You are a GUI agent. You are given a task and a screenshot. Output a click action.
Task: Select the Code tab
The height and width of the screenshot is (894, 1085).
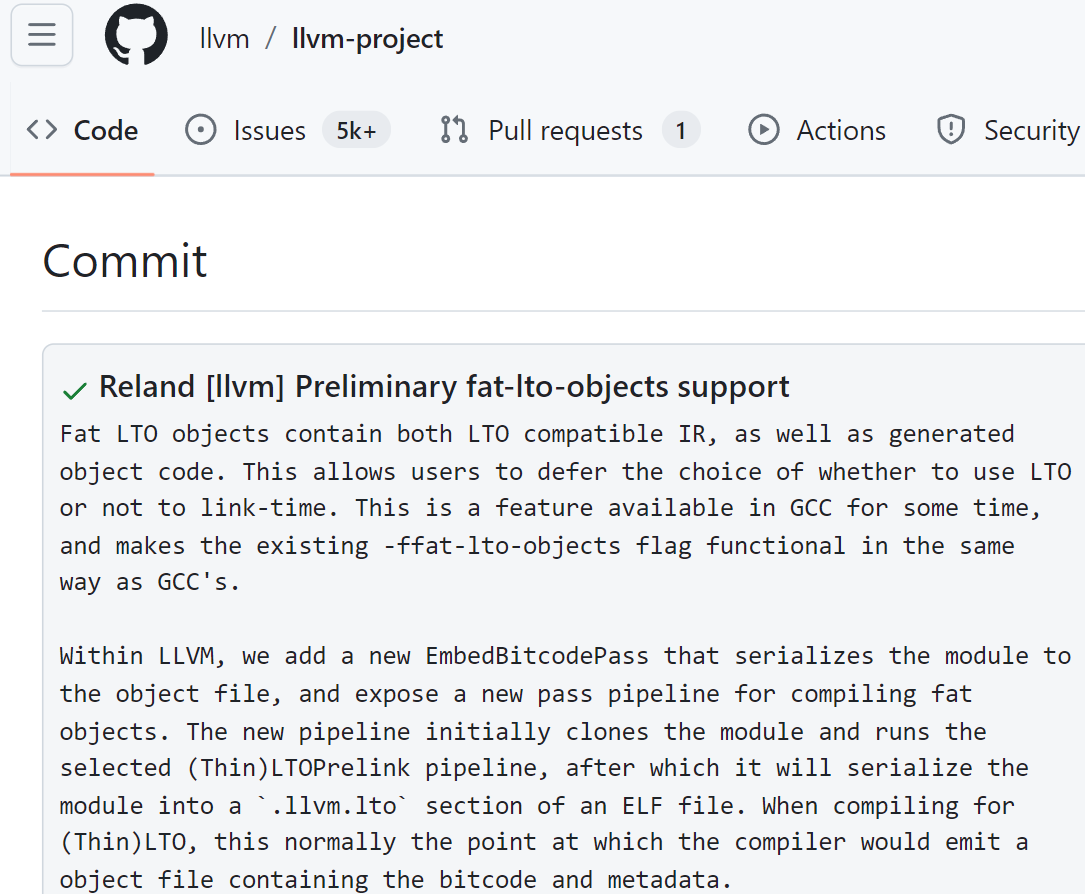pos(105,130)
